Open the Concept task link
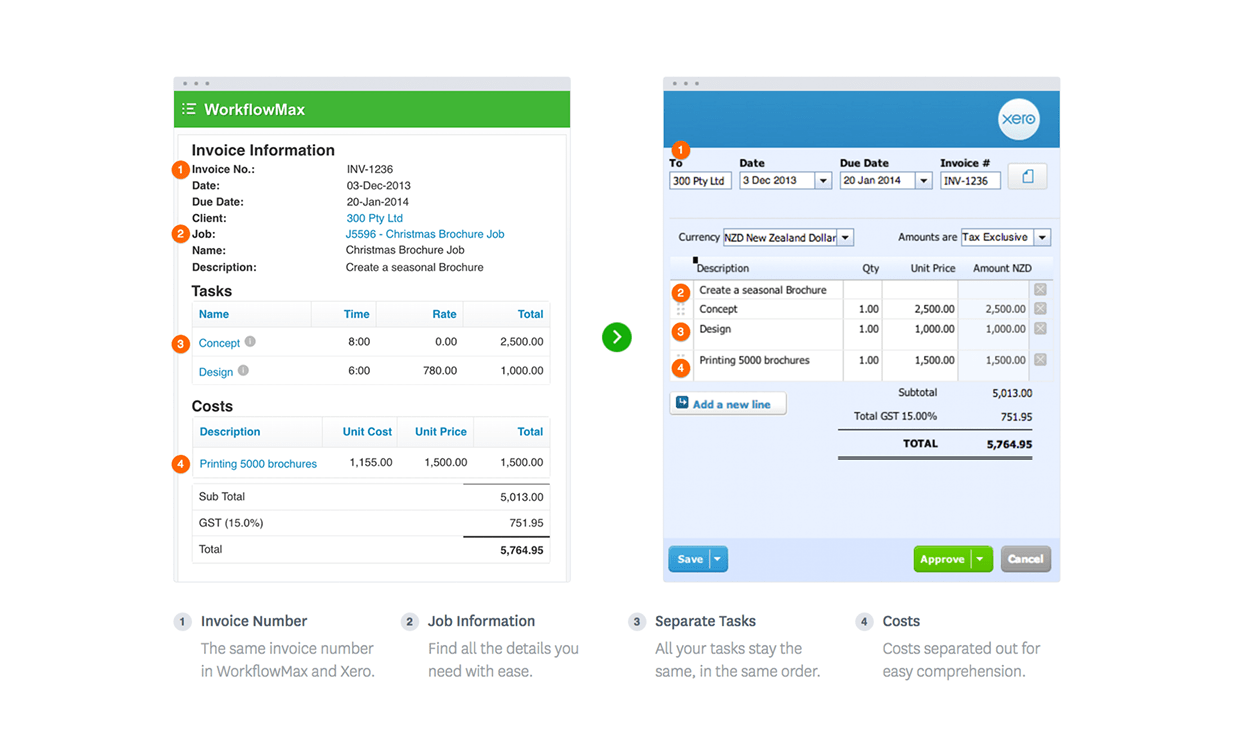 [x=219, y=343]
